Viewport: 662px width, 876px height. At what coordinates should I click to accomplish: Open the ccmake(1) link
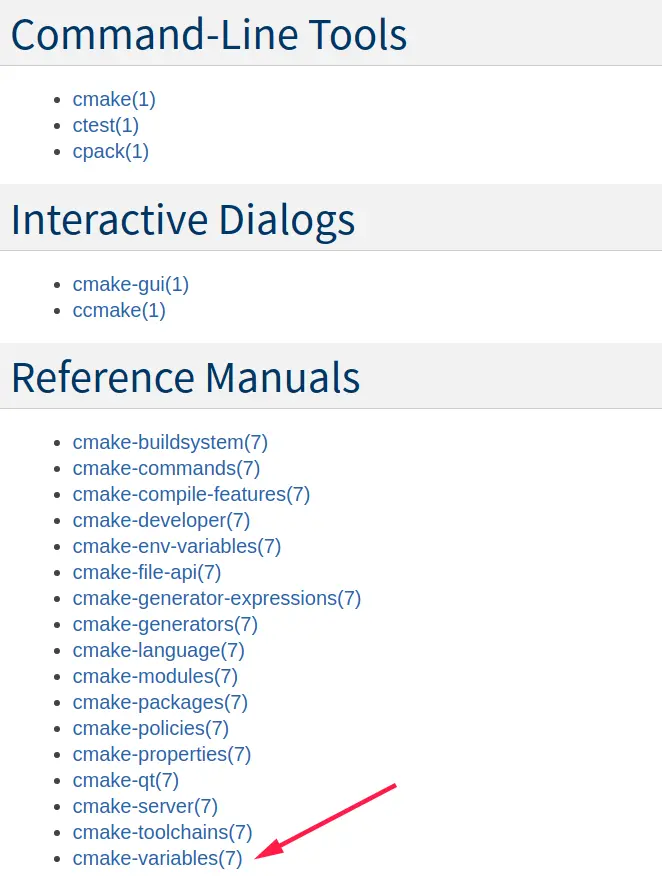coord(119,310)
